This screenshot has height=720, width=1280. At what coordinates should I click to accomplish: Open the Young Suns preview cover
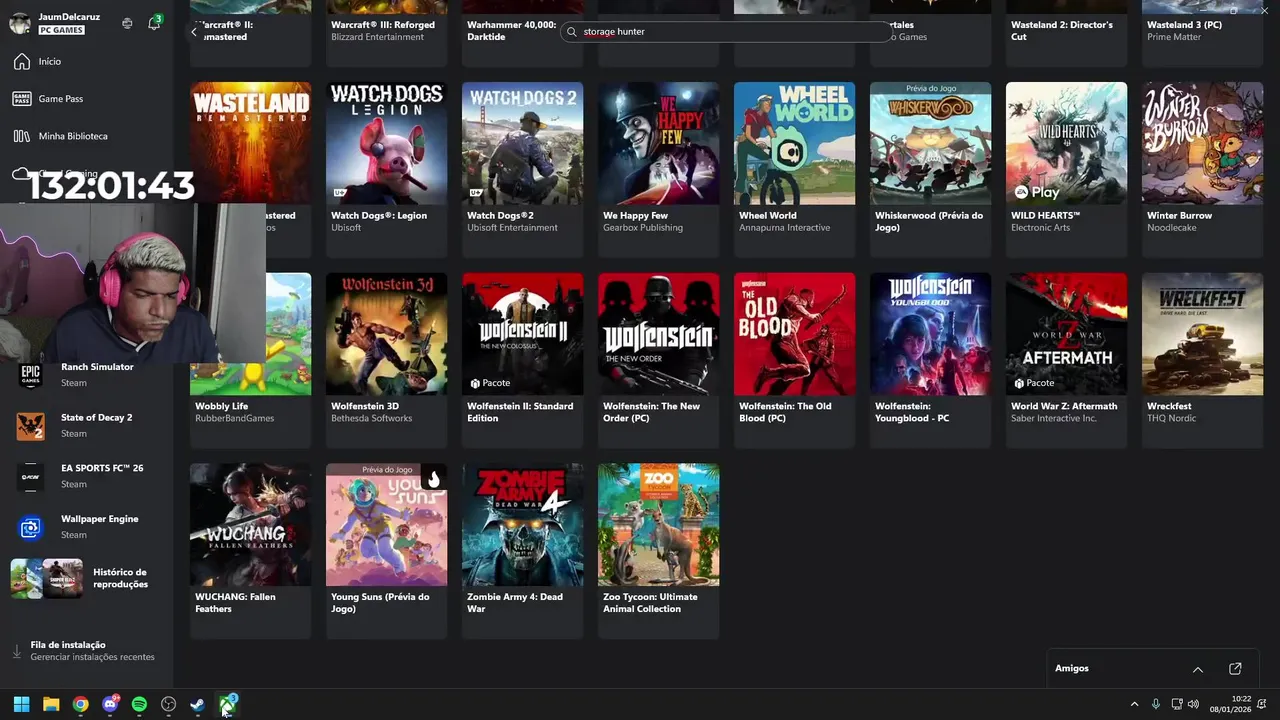coord(386,524)
